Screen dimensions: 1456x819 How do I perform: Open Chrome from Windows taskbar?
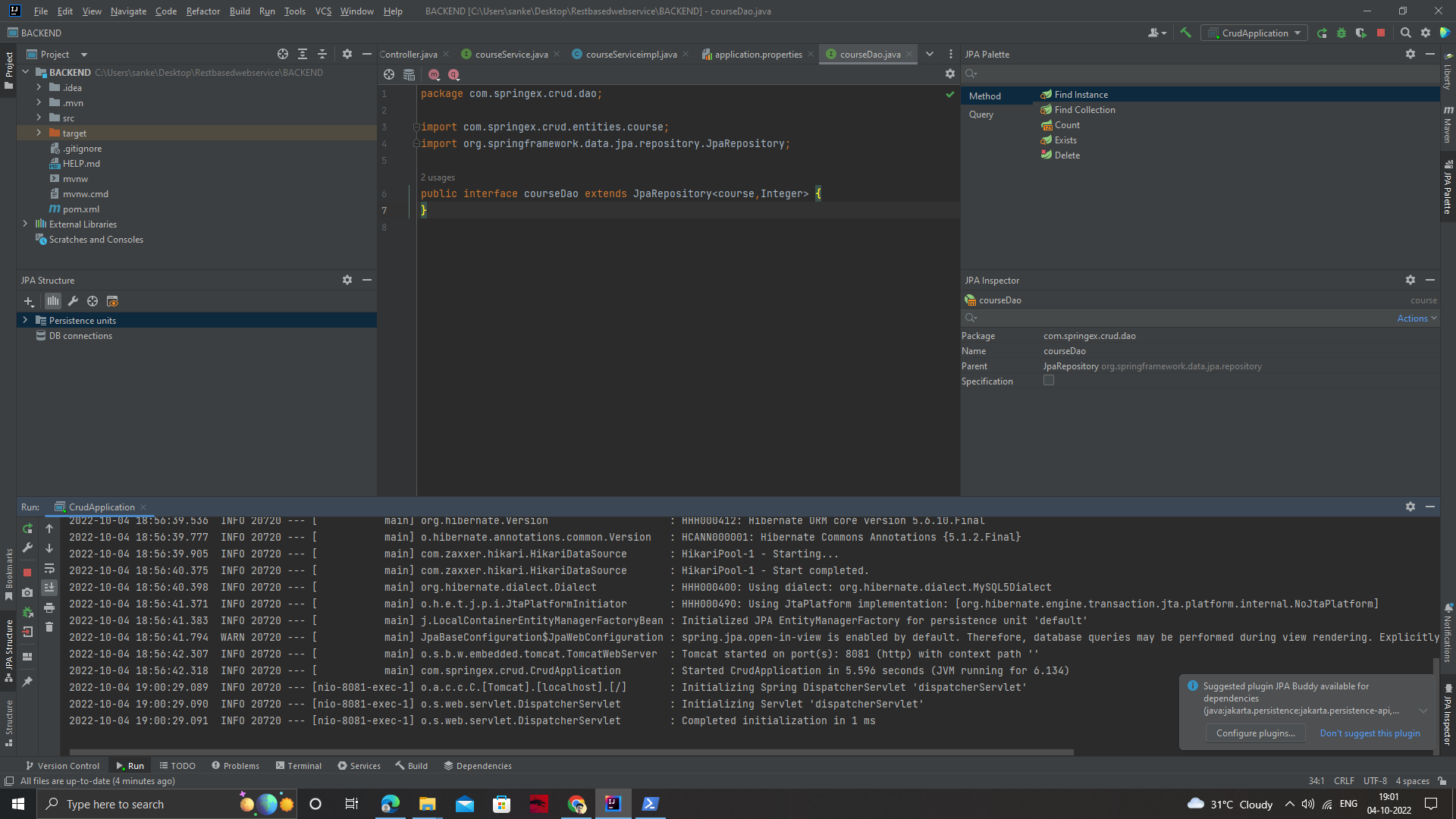pos(576,804)
